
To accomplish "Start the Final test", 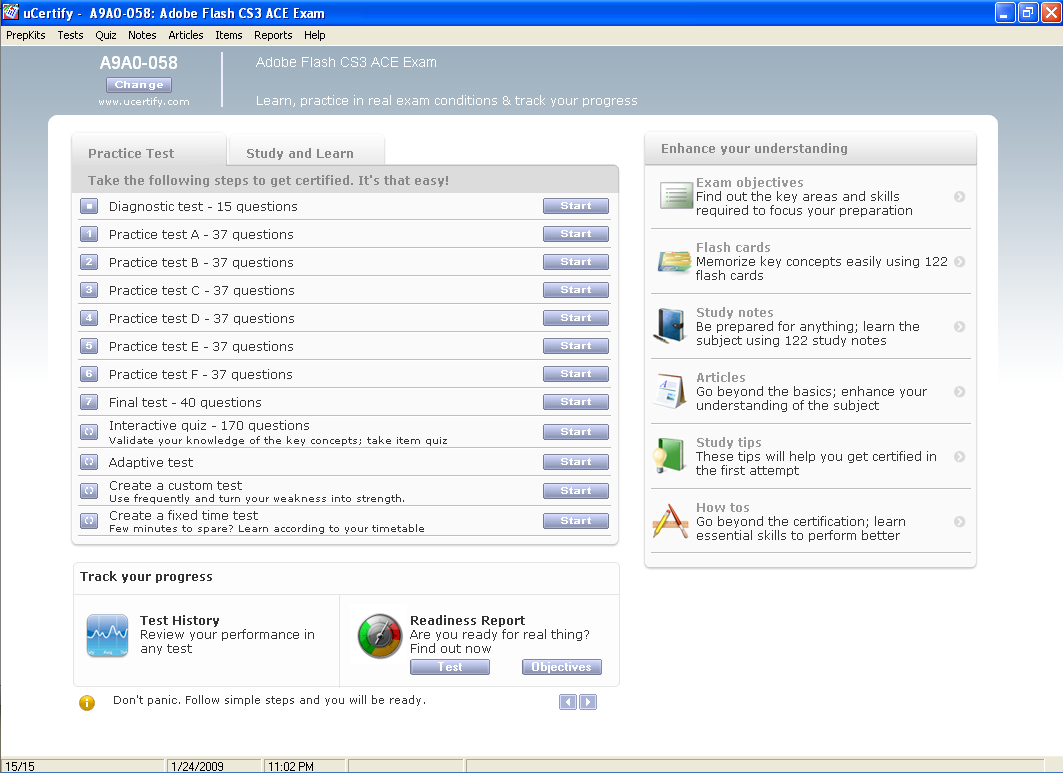I will pyautogui.click(x=576, y=402).
